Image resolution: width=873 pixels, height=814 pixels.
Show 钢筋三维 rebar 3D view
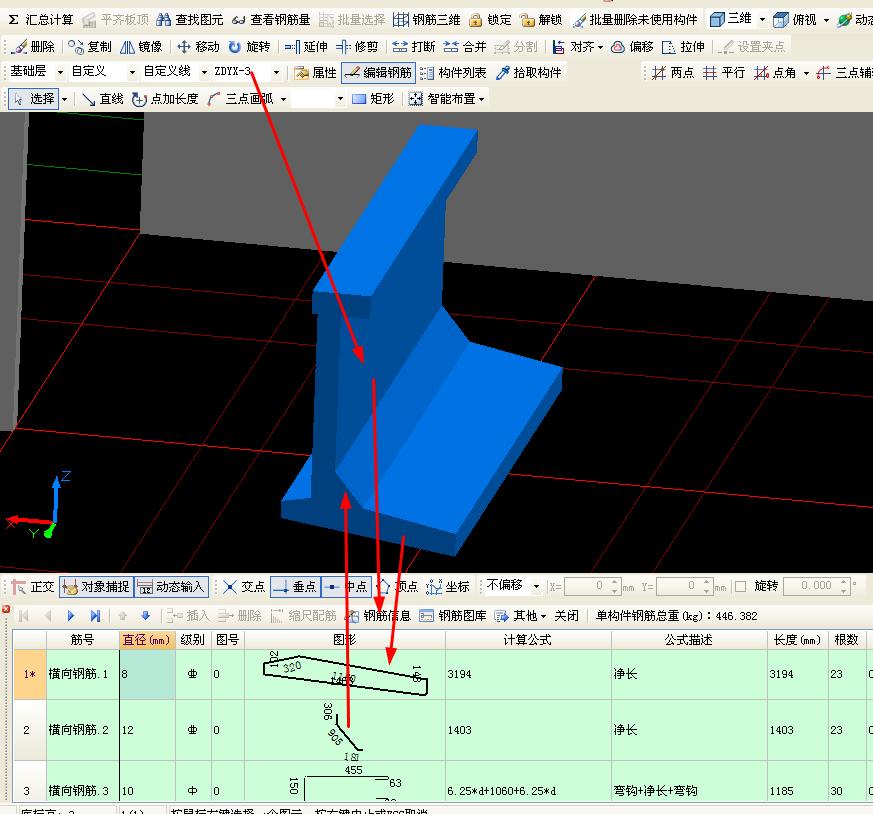[x=426, y=20]
